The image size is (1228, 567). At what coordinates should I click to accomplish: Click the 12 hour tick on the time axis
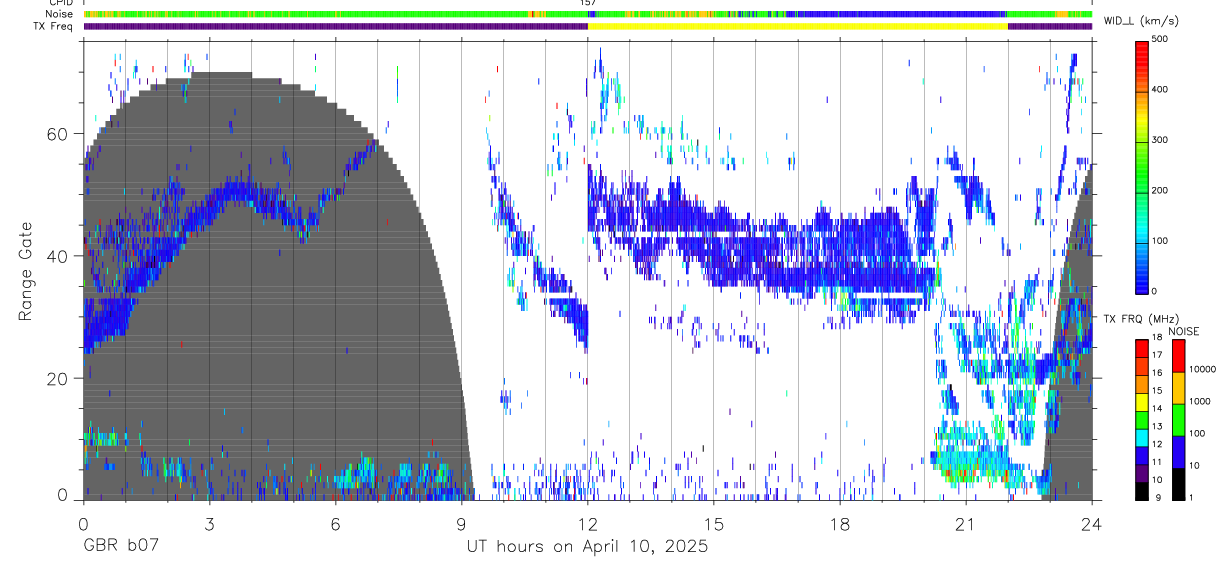tap(587, 524)
